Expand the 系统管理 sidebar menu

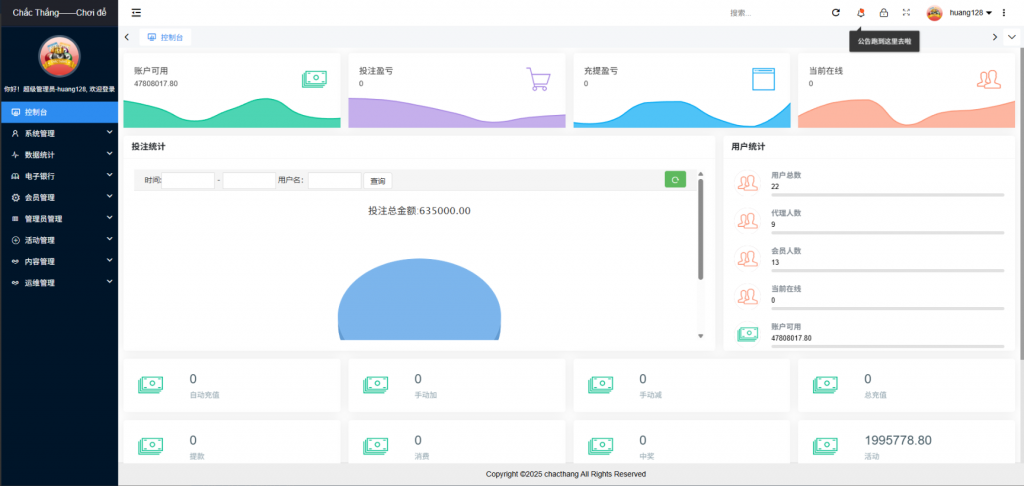point(59,133)
